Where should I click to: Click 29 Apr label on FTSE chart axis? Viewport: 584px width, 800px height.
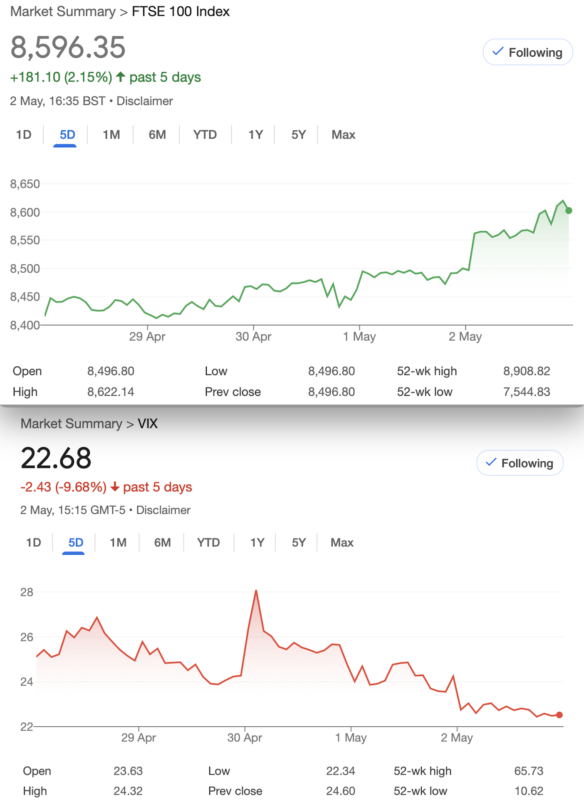point(147,337)
